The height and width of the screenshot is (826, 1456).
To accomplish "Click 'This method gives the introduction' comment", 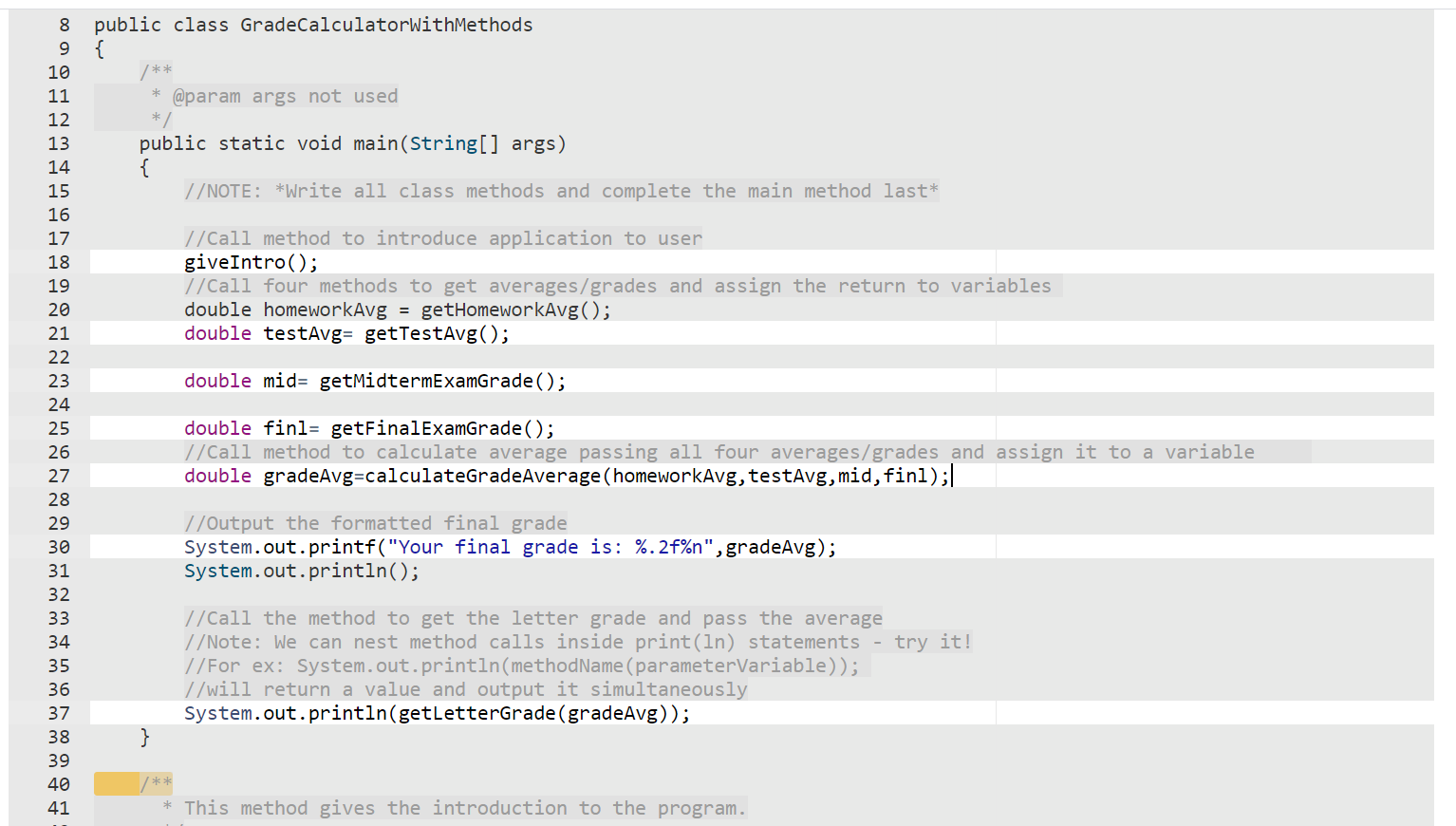I will pos(465,808).
